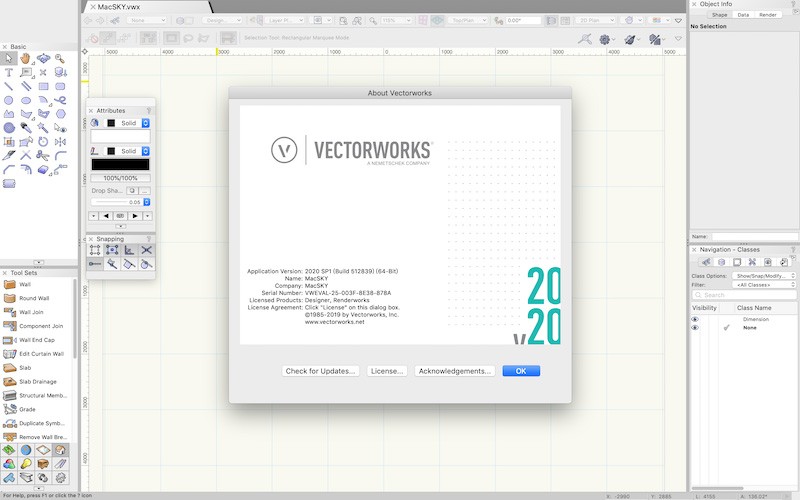800x500 pixels.
Task: Toggle visibility of Dimension class
Action: pyautogui.click(x=694, y=319)
